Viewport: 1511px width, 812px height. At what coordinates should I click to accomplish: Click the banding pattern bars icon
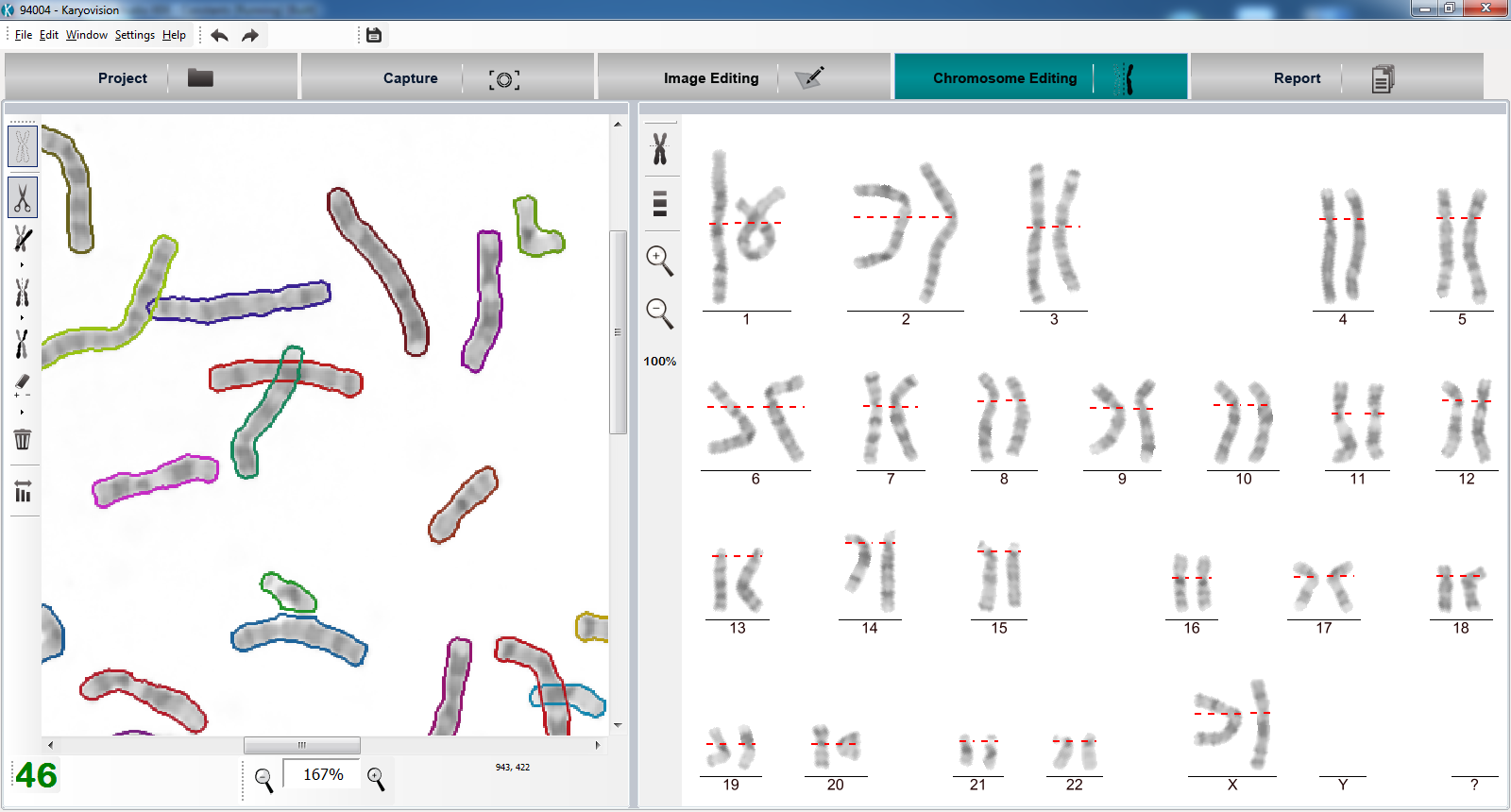660,204
